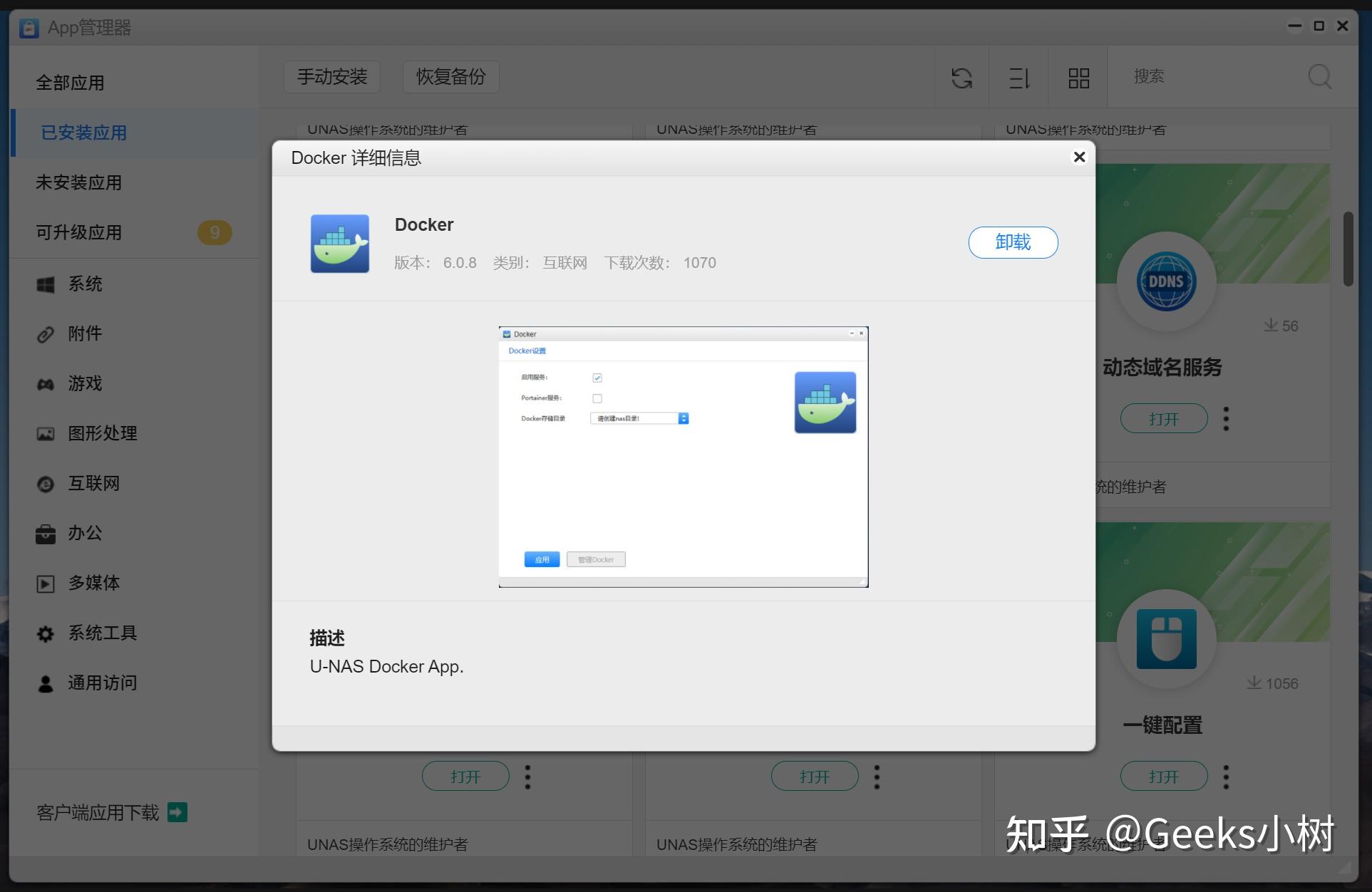Screen dimensions: 1372x892
Task: Select 已安装应用 in sidebar
Action: click(84, 133)
